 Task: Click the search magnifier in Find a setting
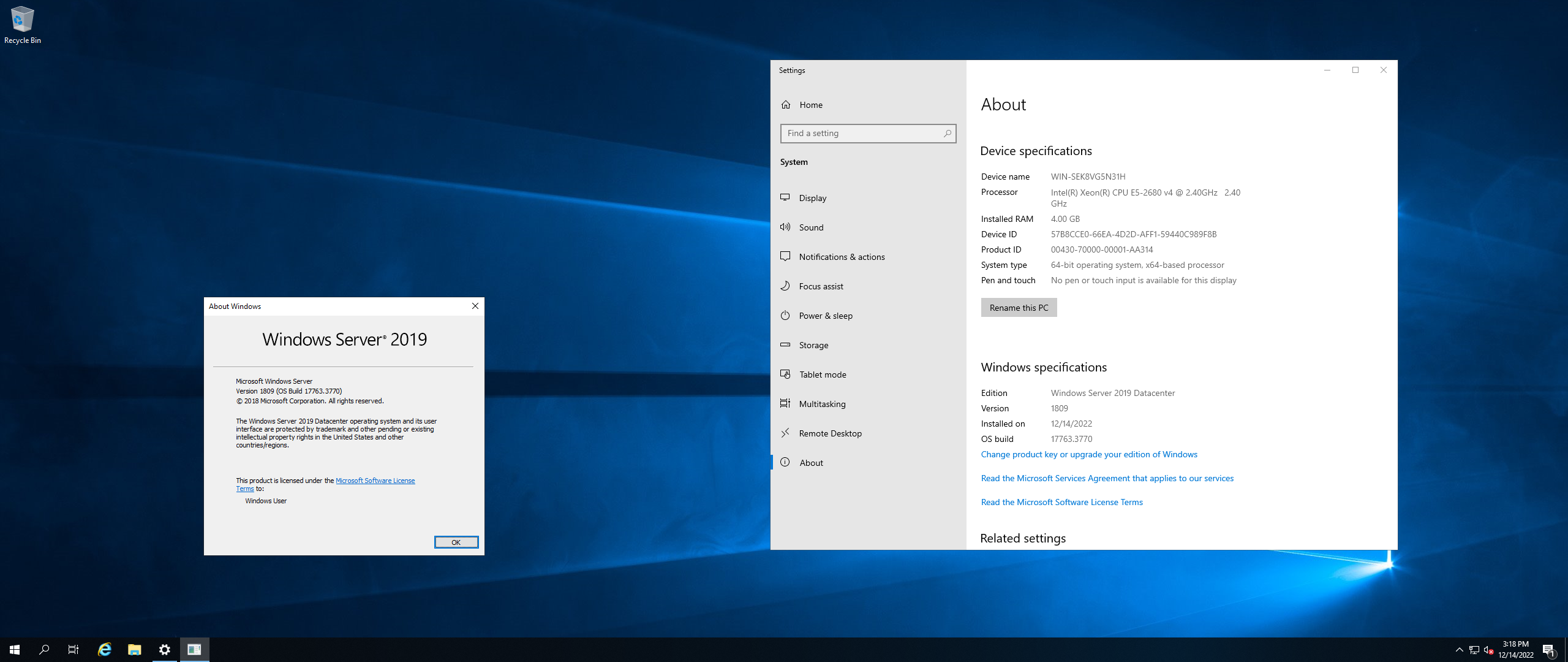[x=948, y=133]
